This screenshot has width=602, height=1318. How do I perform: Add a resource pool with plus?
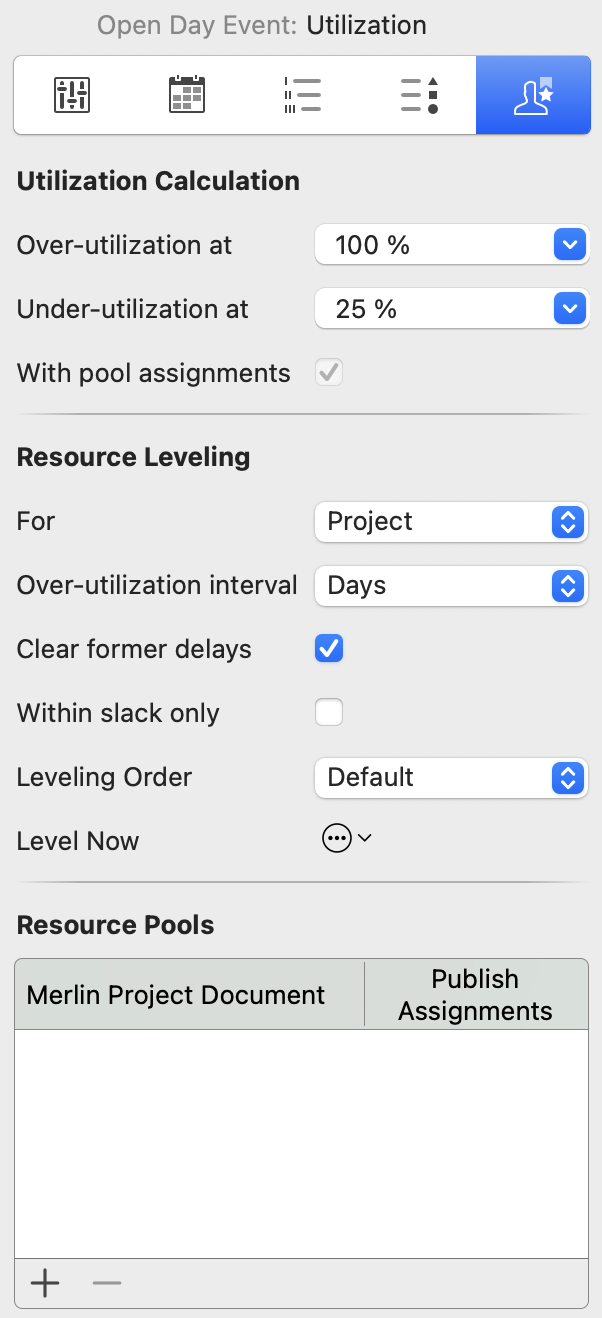click(x=45, y=1283)
